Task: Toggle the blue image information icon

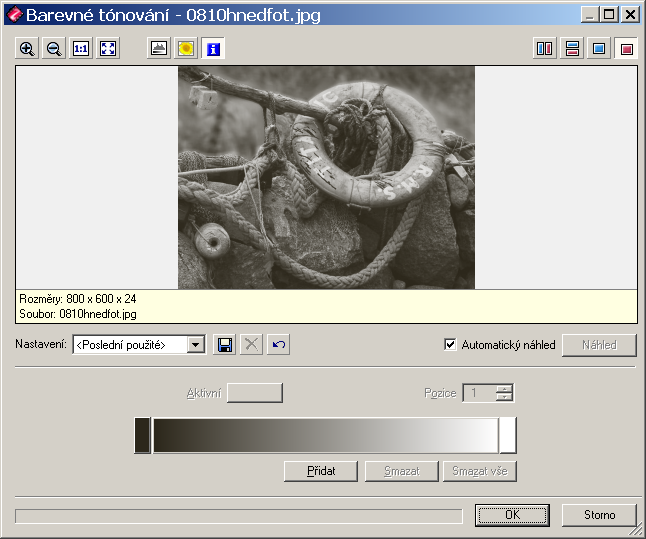Action: [x=213, y=48]
